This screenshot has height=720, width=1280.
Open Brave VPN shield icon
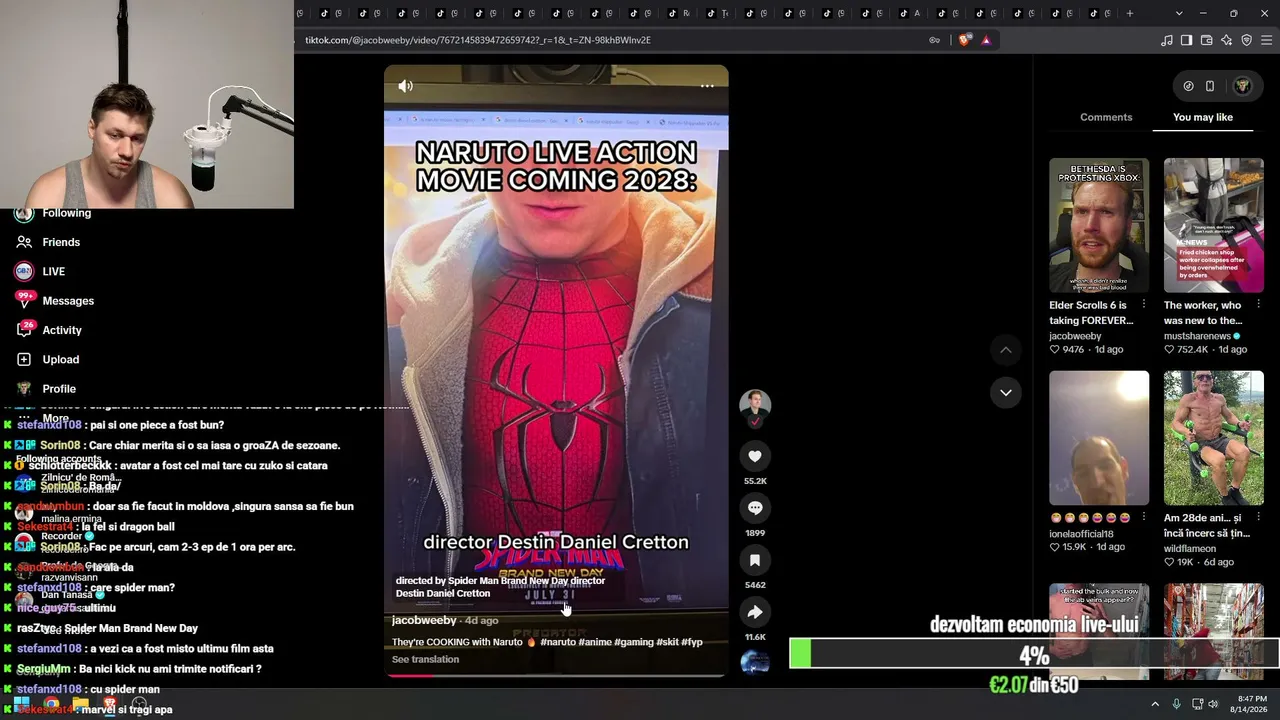point(1246,40)
